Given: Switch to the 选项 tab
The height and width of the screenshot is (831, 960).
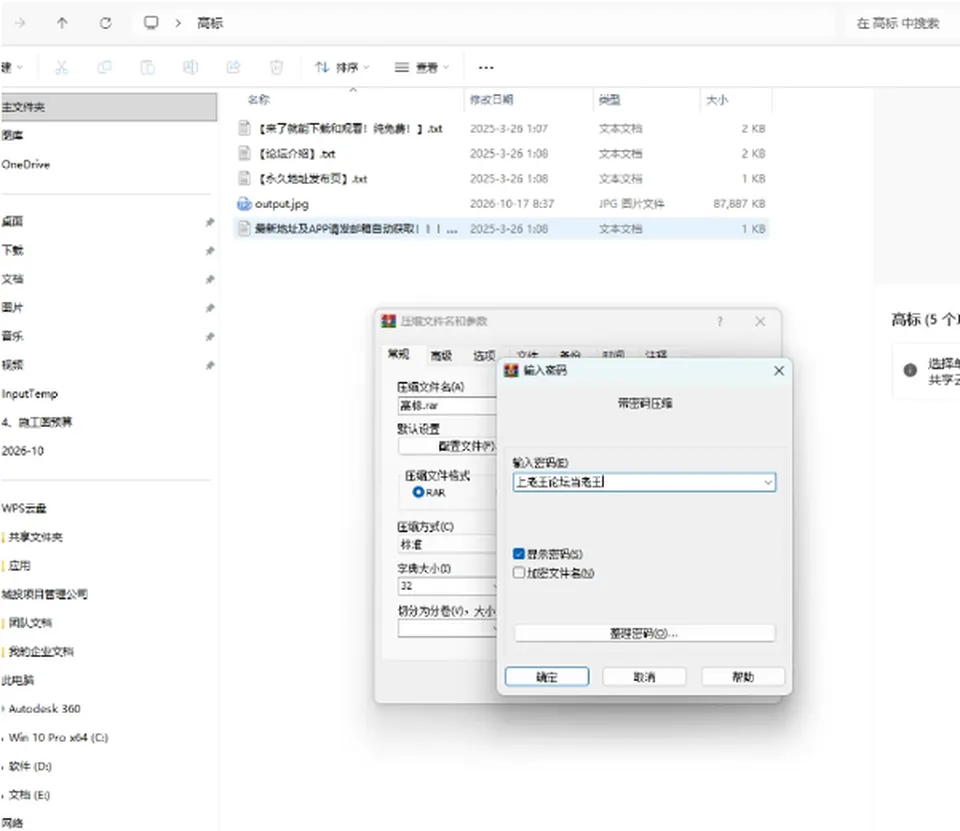Looking at the screenshot, I should coord(484,355).
